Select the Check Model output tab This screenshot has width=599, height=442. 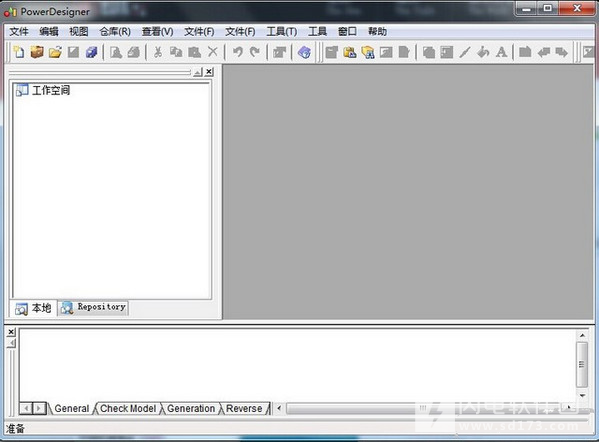(x=128, y=408)
